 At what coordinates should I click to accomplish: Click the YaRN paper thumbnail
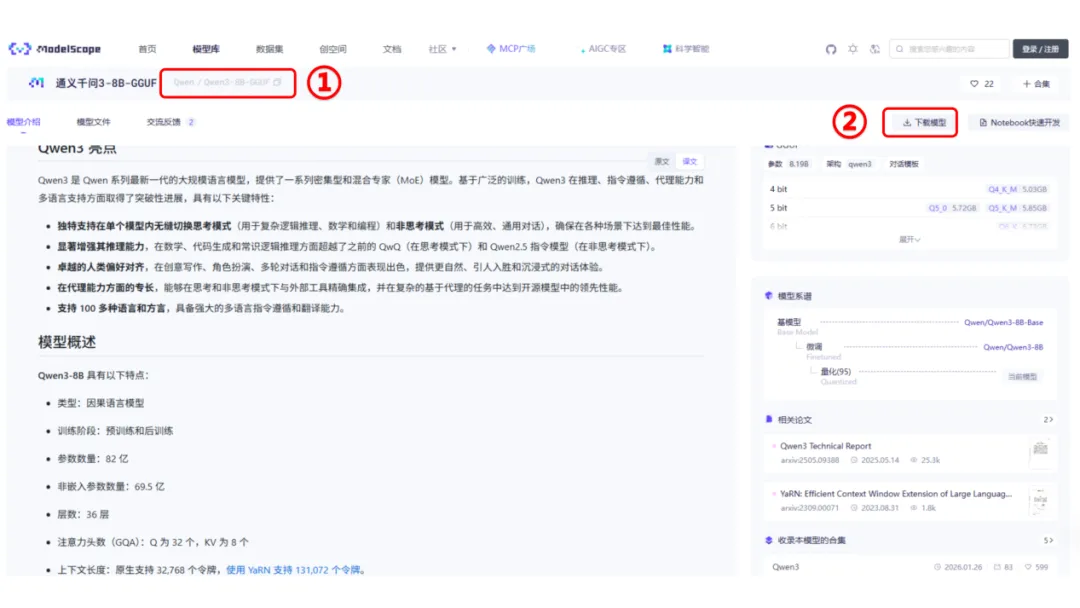1040,500
